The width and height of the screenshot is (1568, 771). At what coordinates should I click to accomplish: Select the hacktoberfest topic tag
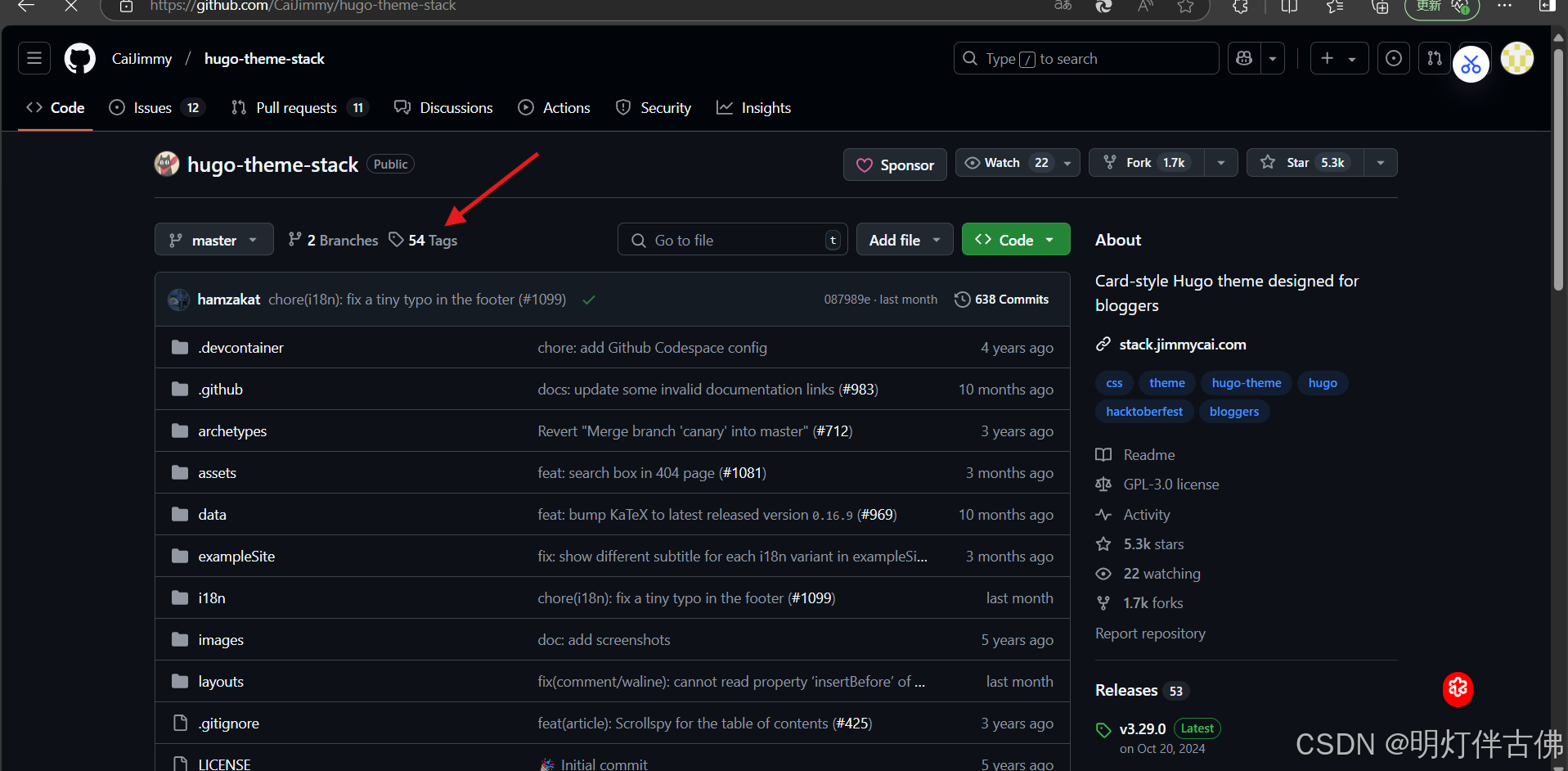click(1144, 412)
